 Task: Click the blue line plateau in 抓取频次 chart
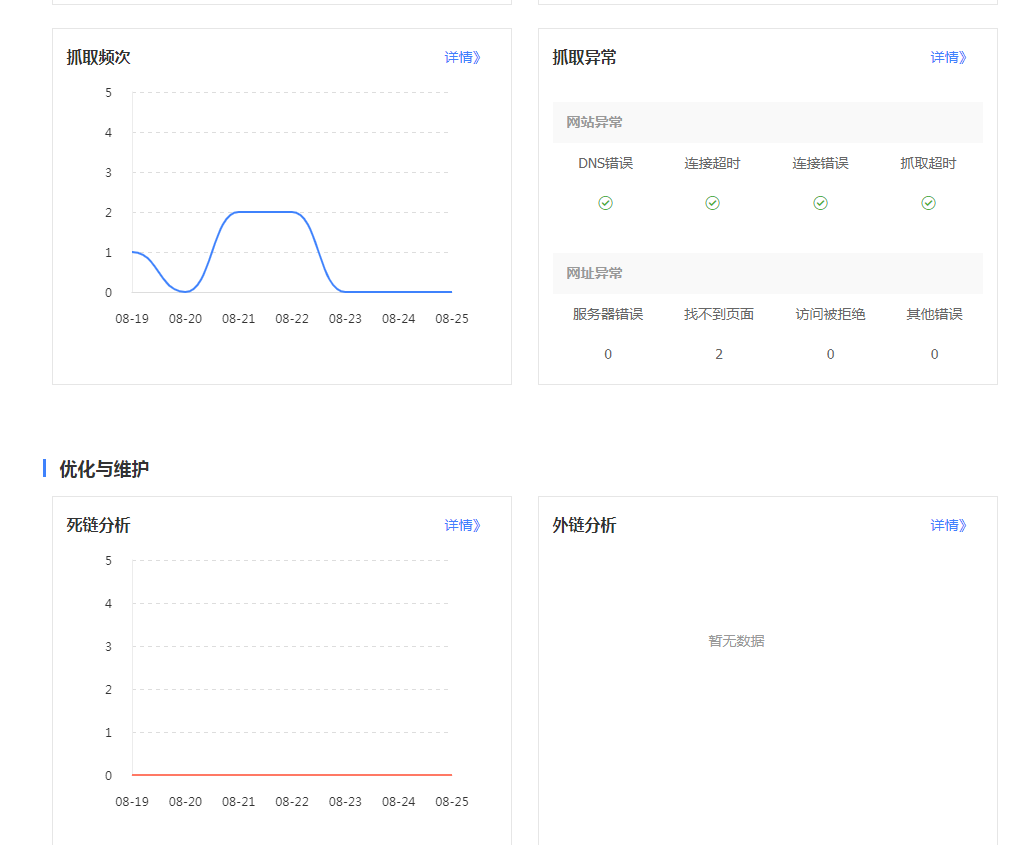(265, 212)
